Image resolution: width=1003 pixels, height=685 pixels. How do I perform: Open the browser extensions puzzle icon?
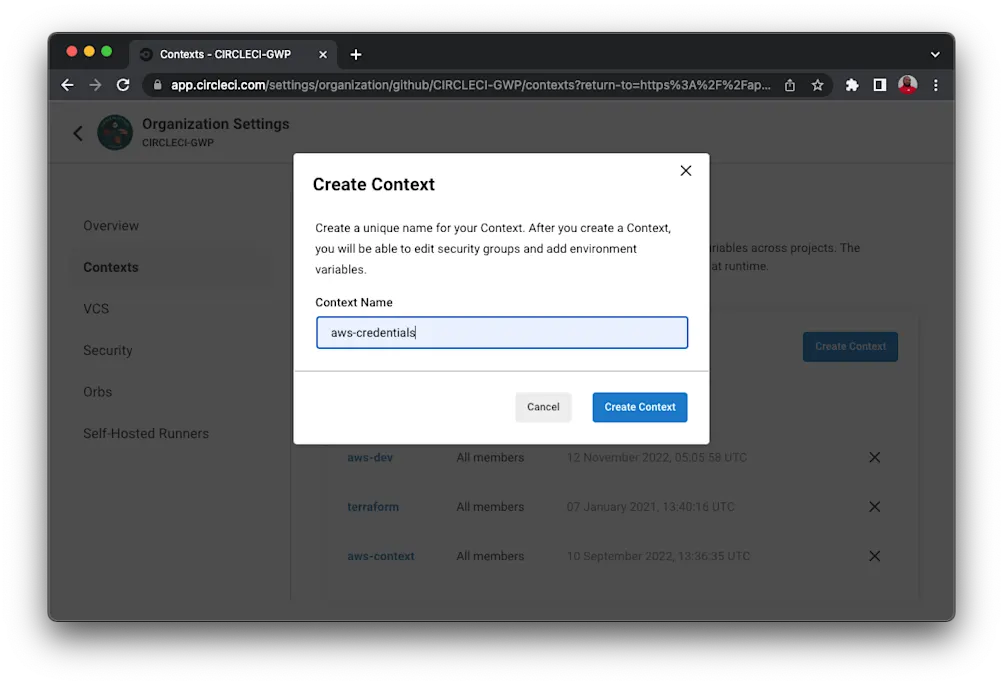851,85
